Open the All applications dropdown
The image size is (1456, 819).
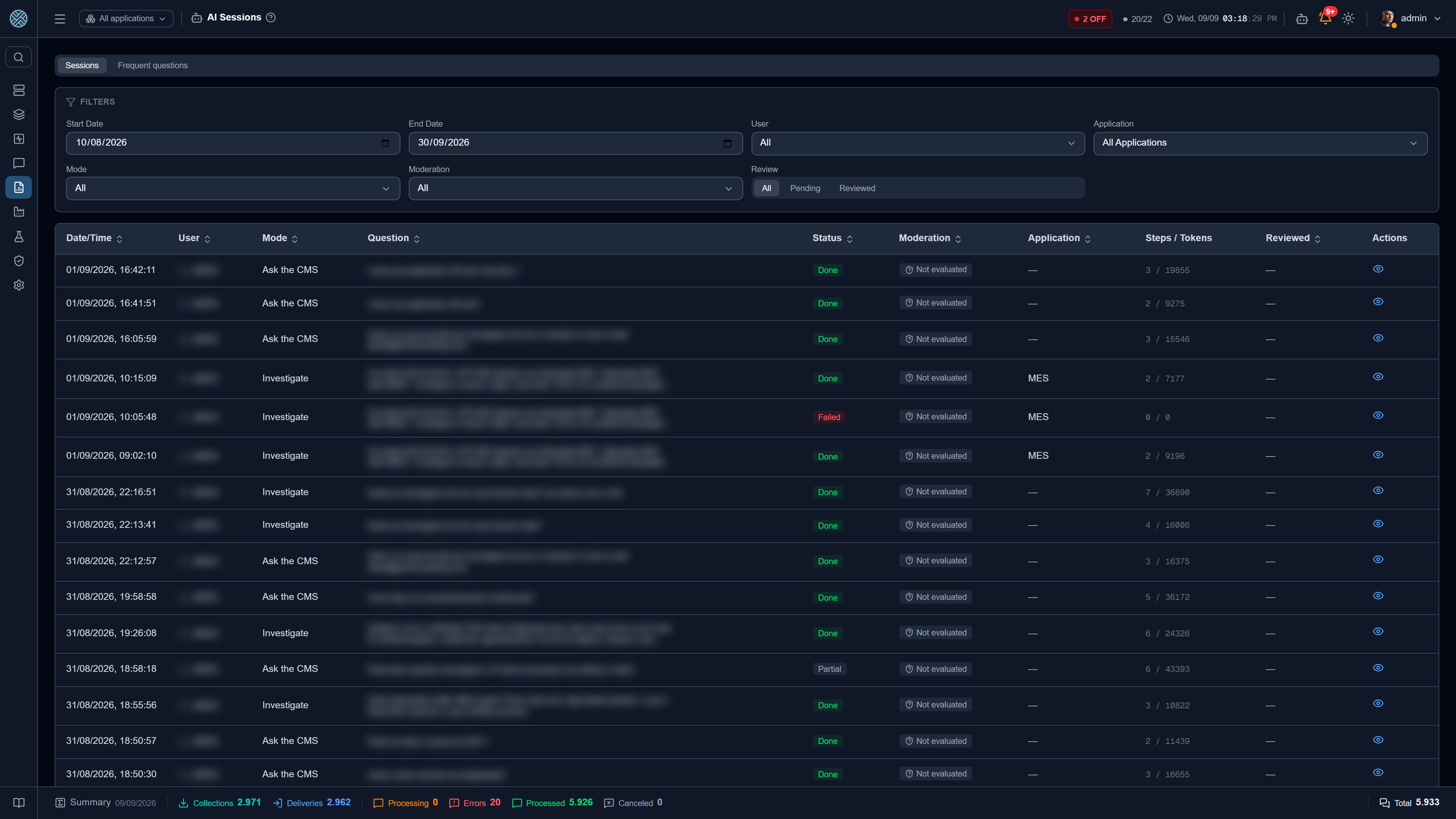(126, 18)
